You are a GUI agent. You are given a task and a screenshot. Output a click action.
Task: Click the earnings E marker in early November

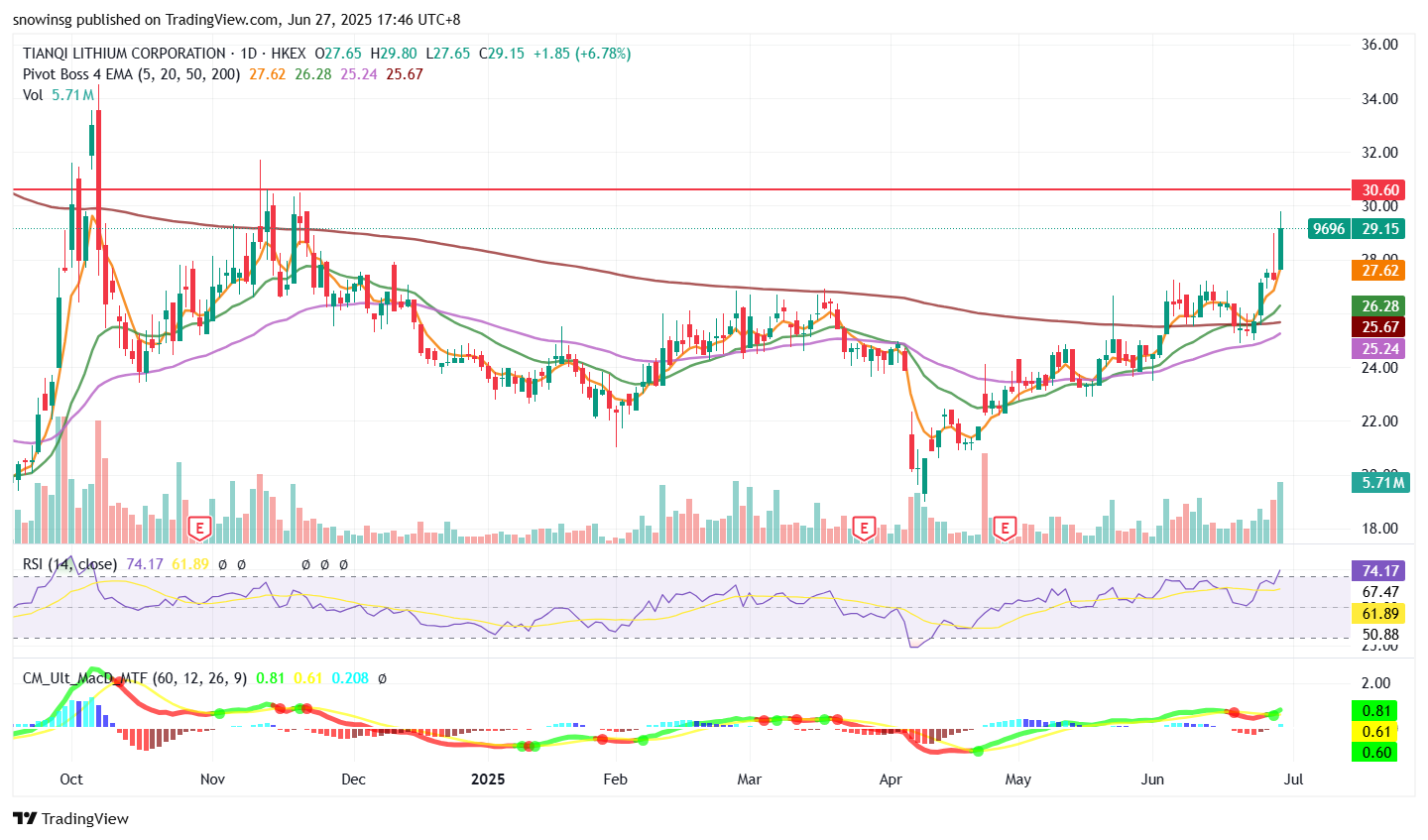(x=200, y=527)
